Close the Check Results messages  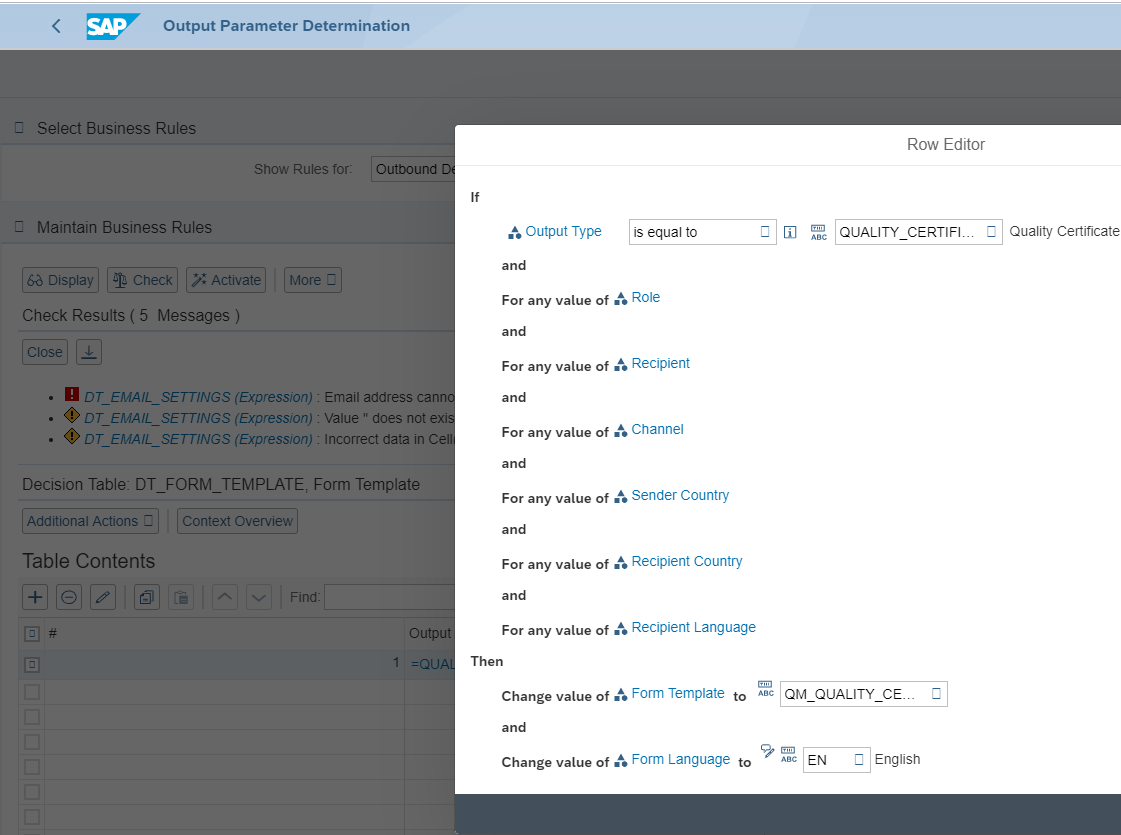pos(45,352)
